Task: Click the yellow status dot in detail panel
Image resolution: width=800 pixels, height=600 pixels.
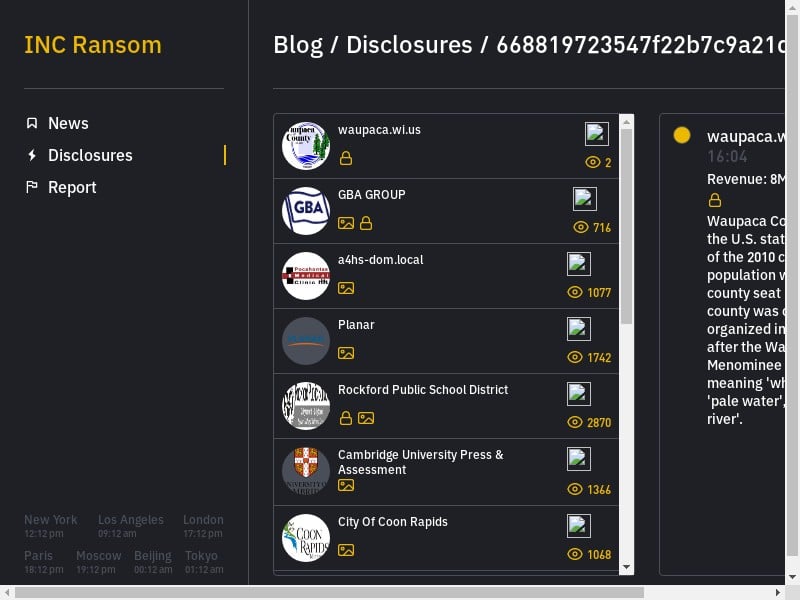Action: point(682,135)
